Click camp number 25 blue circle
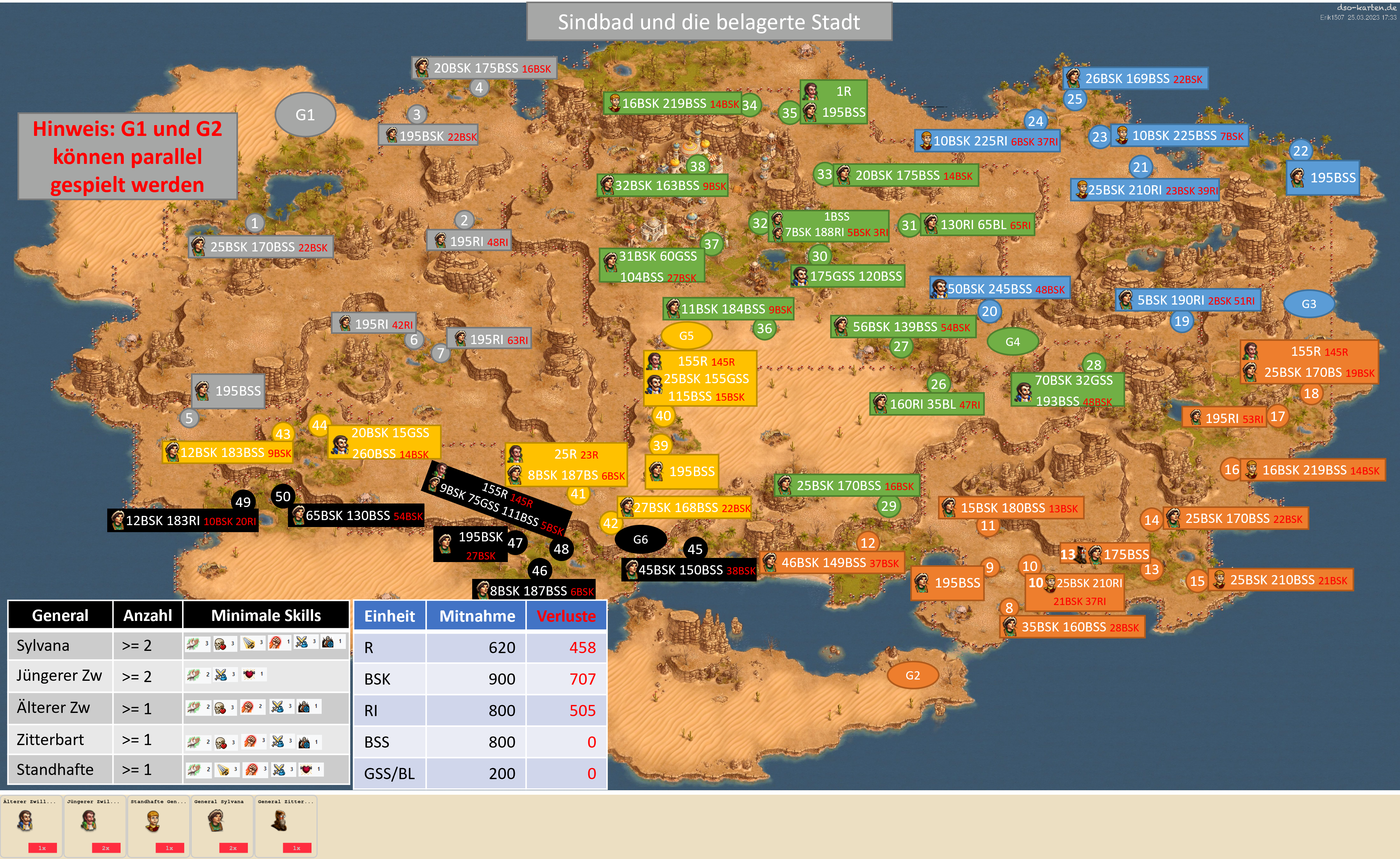This screenshot has height=859, width=1400. click(1074, 100)
